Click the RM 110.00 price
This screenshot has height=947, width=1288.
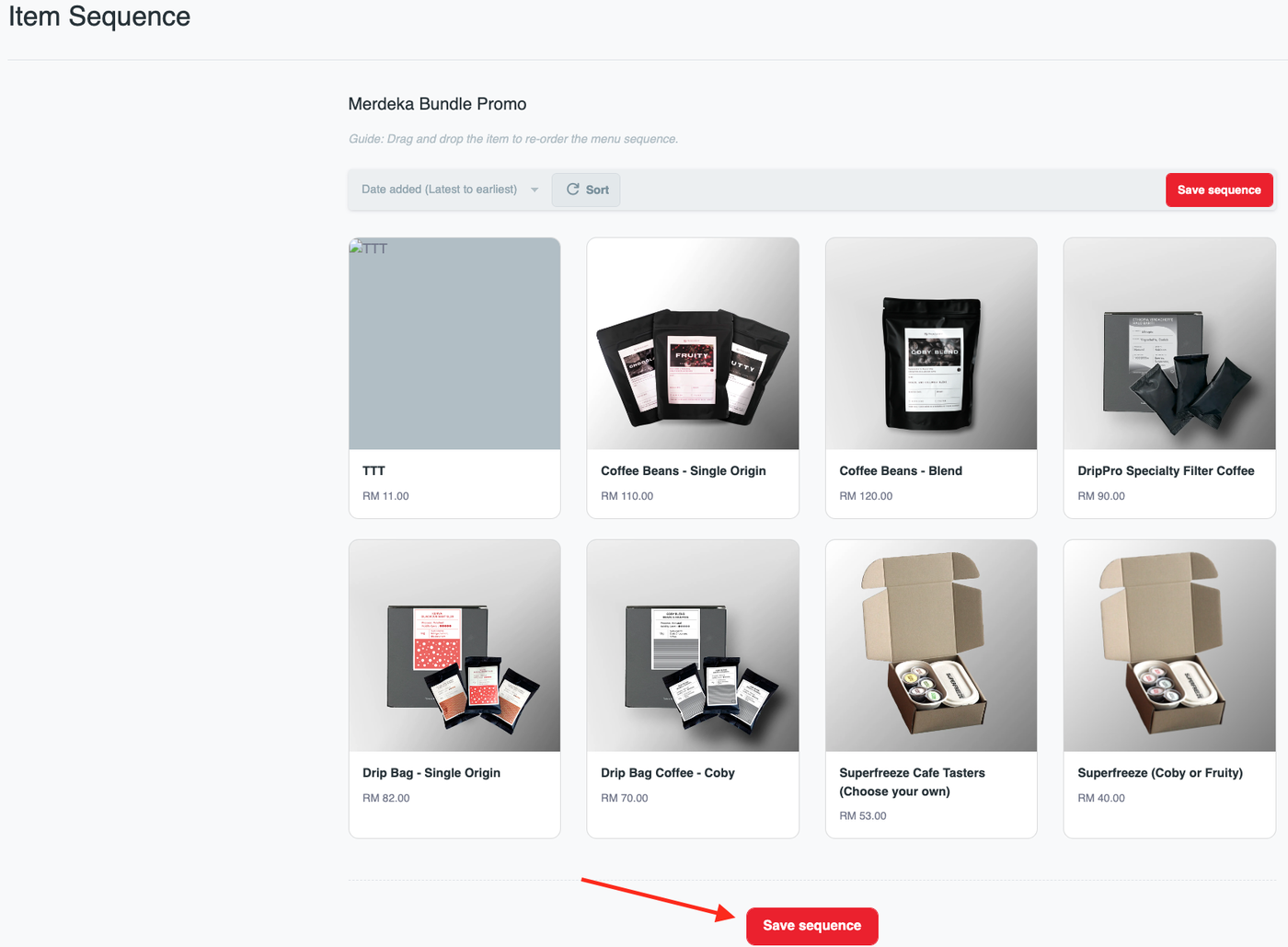pyautogui.click(x=627, y=496)
